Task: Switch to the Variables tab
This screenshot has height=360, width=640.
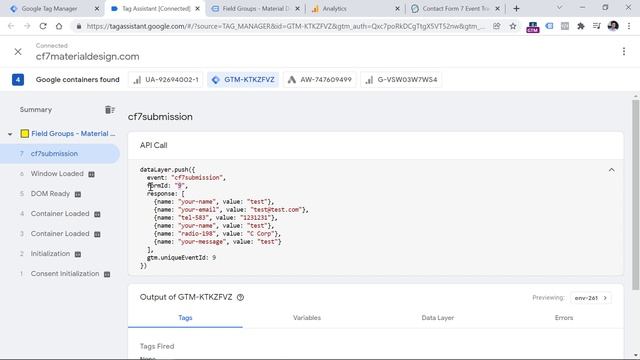Action: [x=307, y=318]
